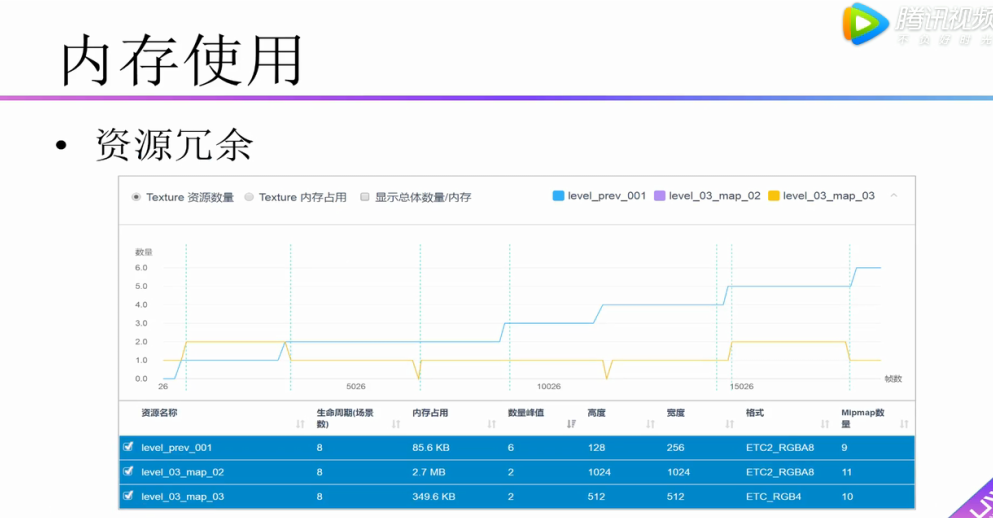The image size is (993, 518).
Task: Click the 2.7 MB memory value
Action: [428, 472]
